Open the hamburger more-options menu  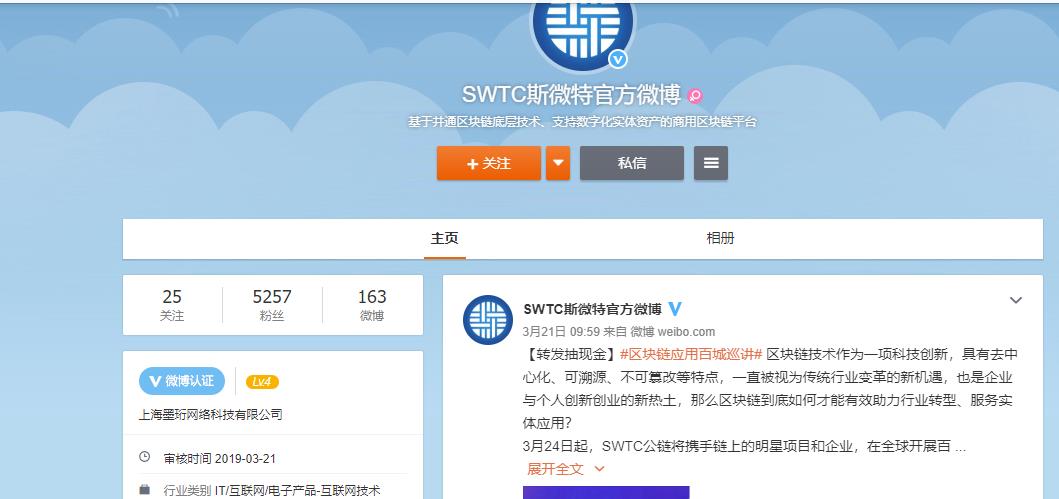coord(711,163)
